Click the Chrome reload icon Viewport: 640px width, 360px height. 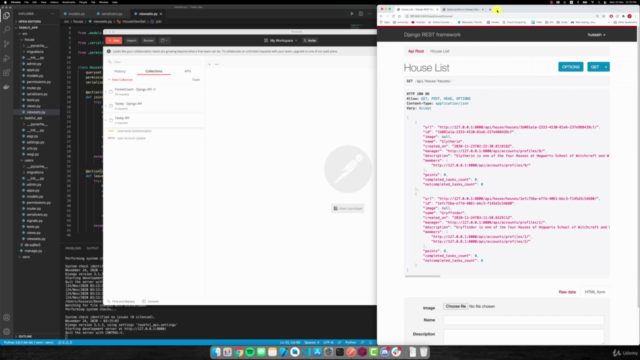tap(393, 16)
